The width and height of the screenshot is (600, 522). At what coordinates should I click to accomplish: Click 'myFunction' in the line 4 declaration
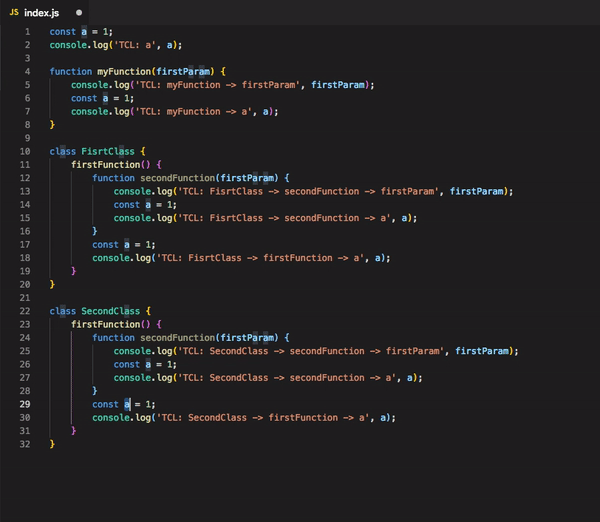[x=124, y=72]
